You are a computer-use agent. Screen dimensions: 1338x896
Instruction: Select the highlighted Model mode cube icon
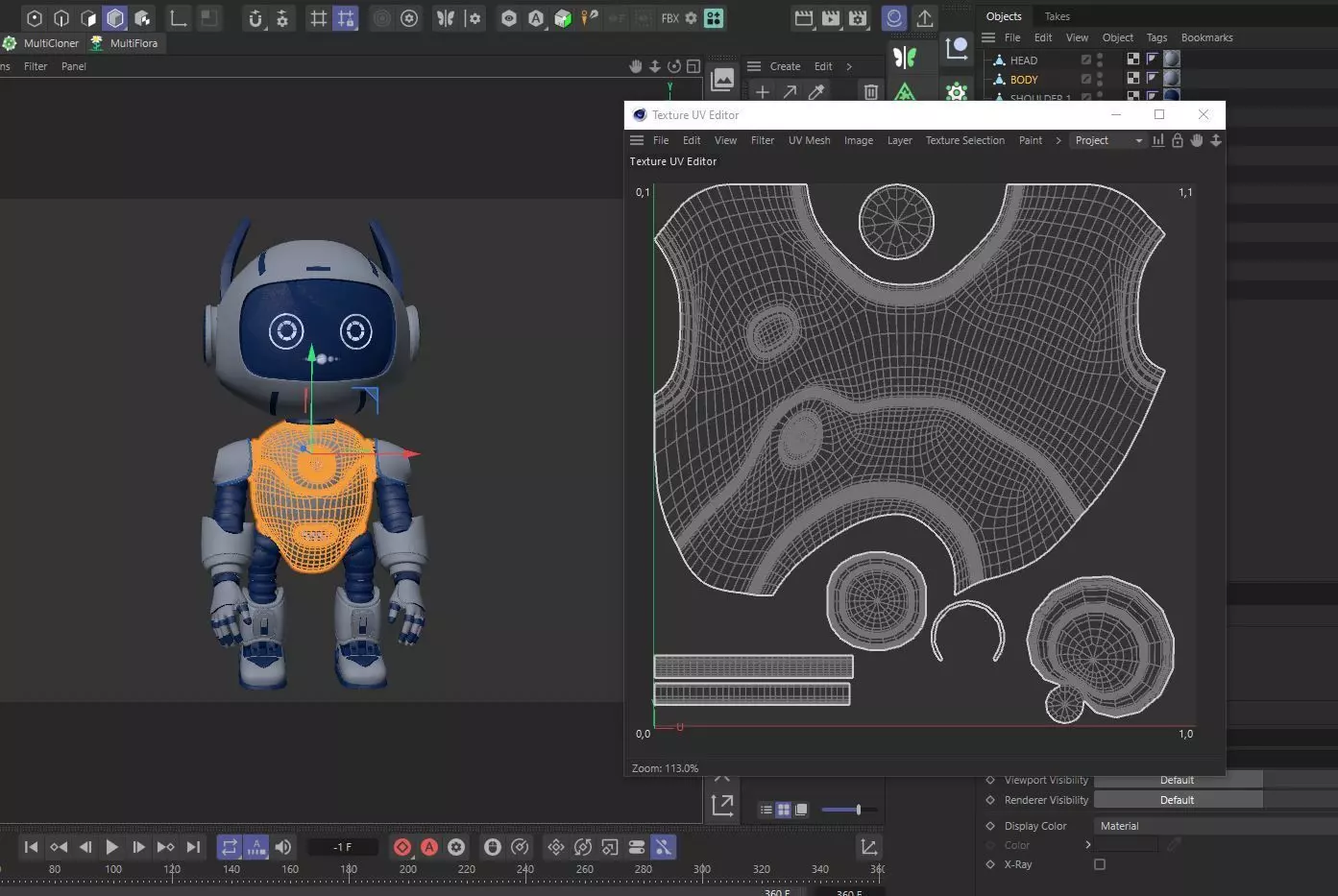[115, 18]
